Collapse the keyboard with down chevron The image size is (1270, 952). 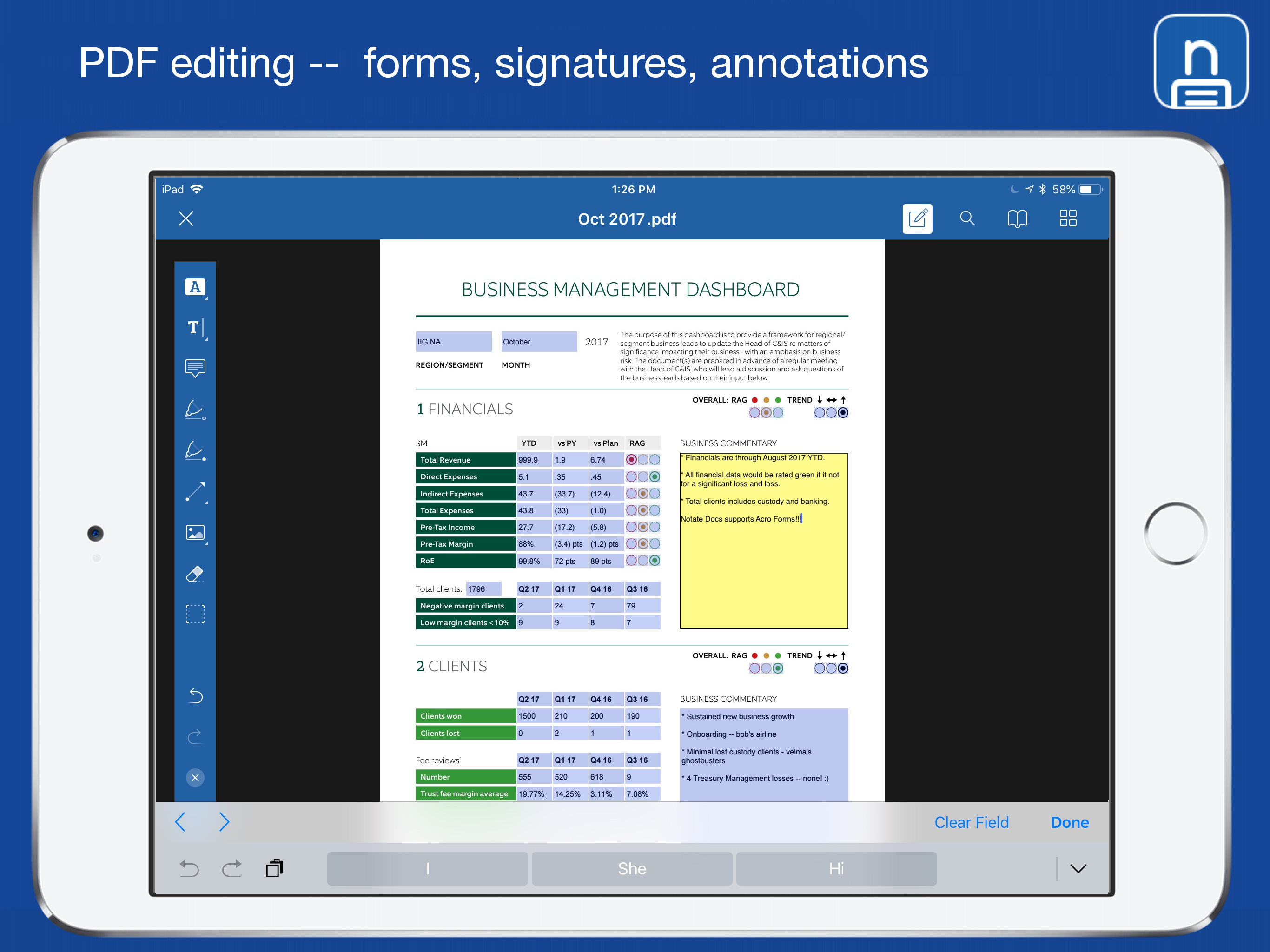click(x=1078, y=868)
